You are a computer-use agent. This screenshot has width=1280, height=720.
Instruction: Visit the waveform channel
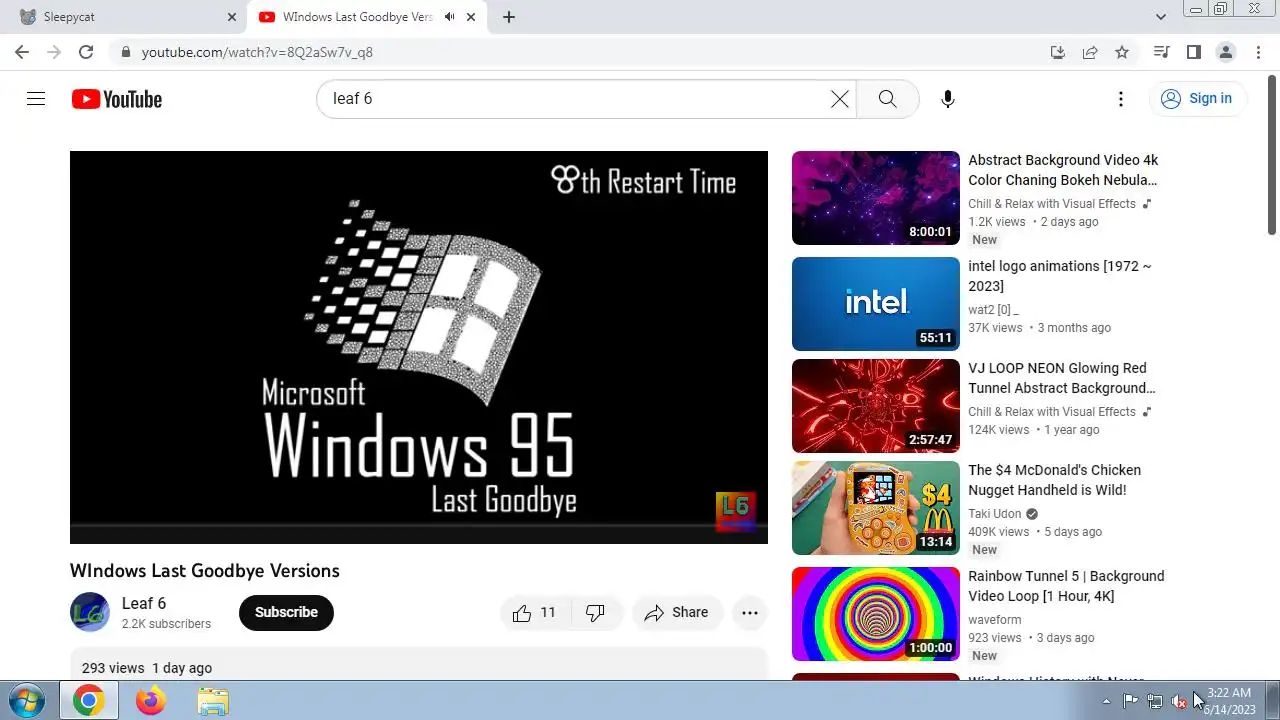995,620
